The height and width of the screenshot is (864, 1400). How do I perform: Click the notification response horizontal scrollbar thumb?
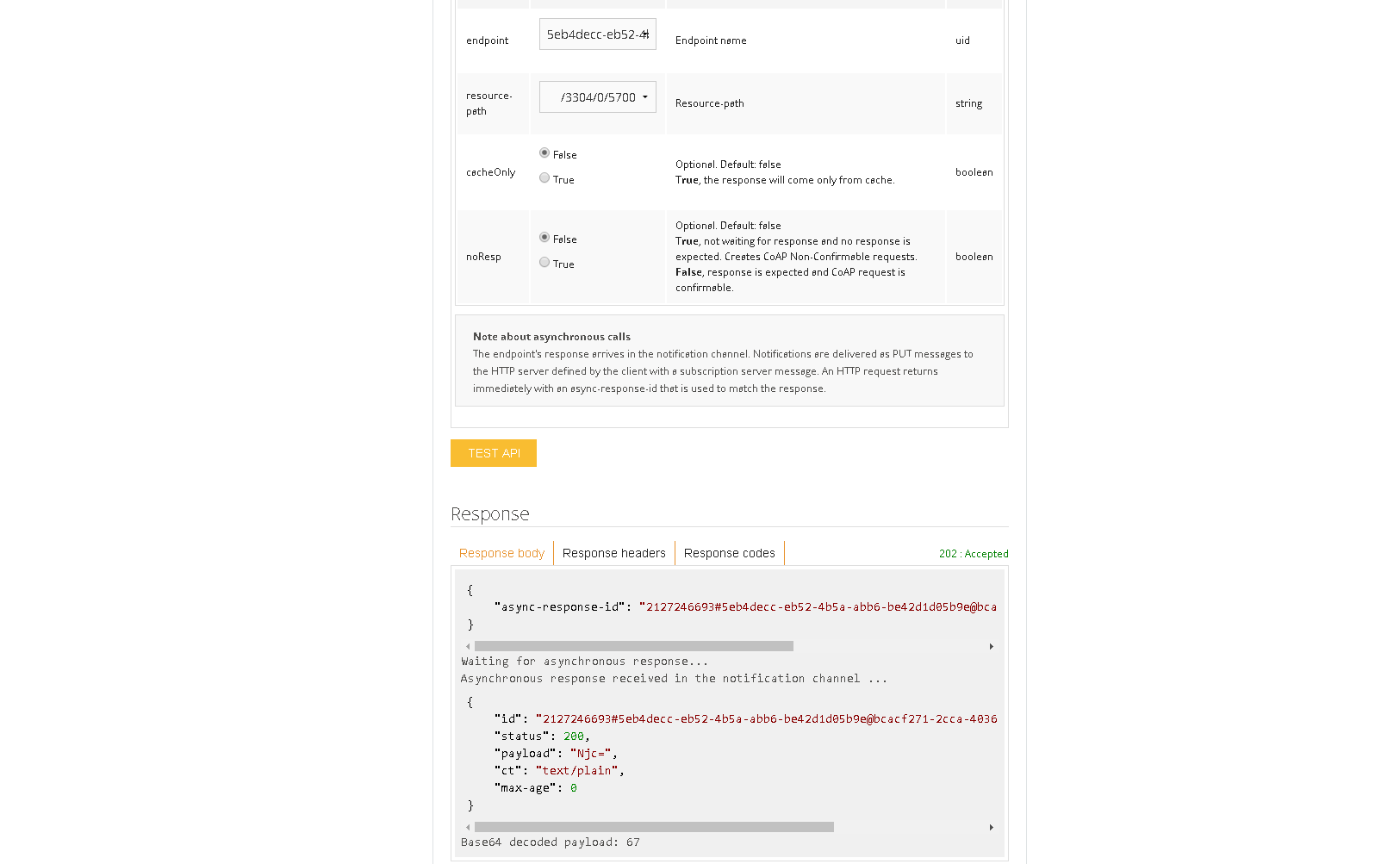coord(654,827)
